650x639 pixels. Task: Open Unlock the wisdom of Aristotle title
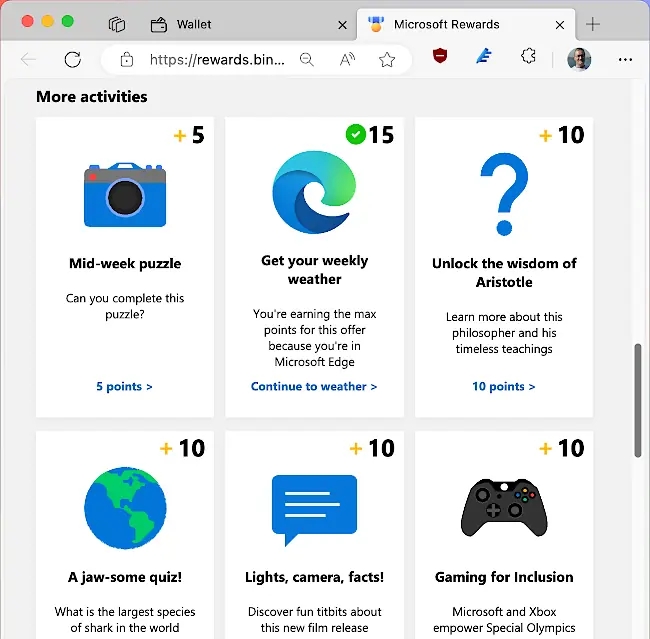[x=504, y=272]
